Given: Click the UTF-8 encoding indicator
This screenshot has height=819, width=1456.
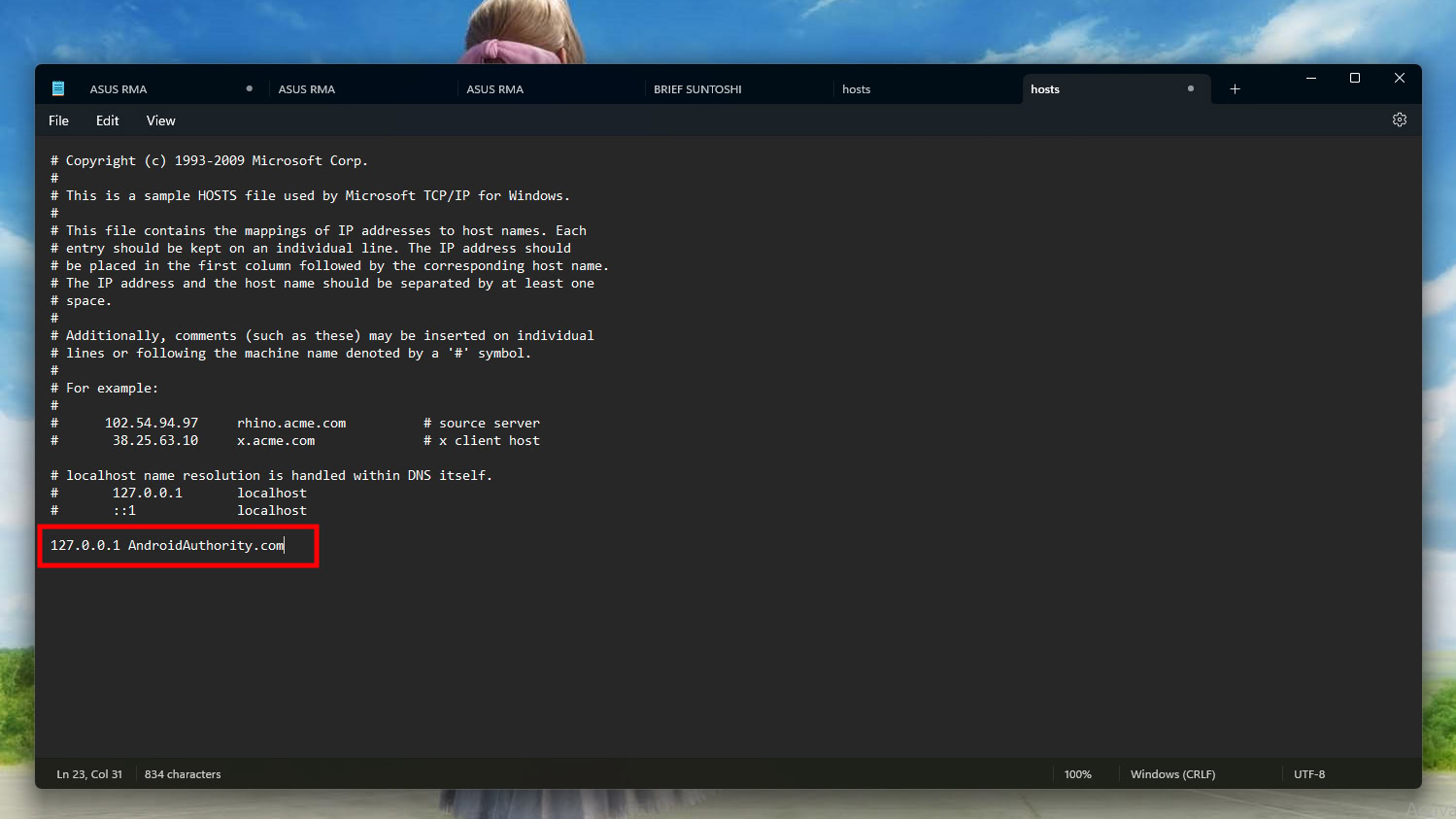Looking at the screenshot, I should [x=1308, y=774].
